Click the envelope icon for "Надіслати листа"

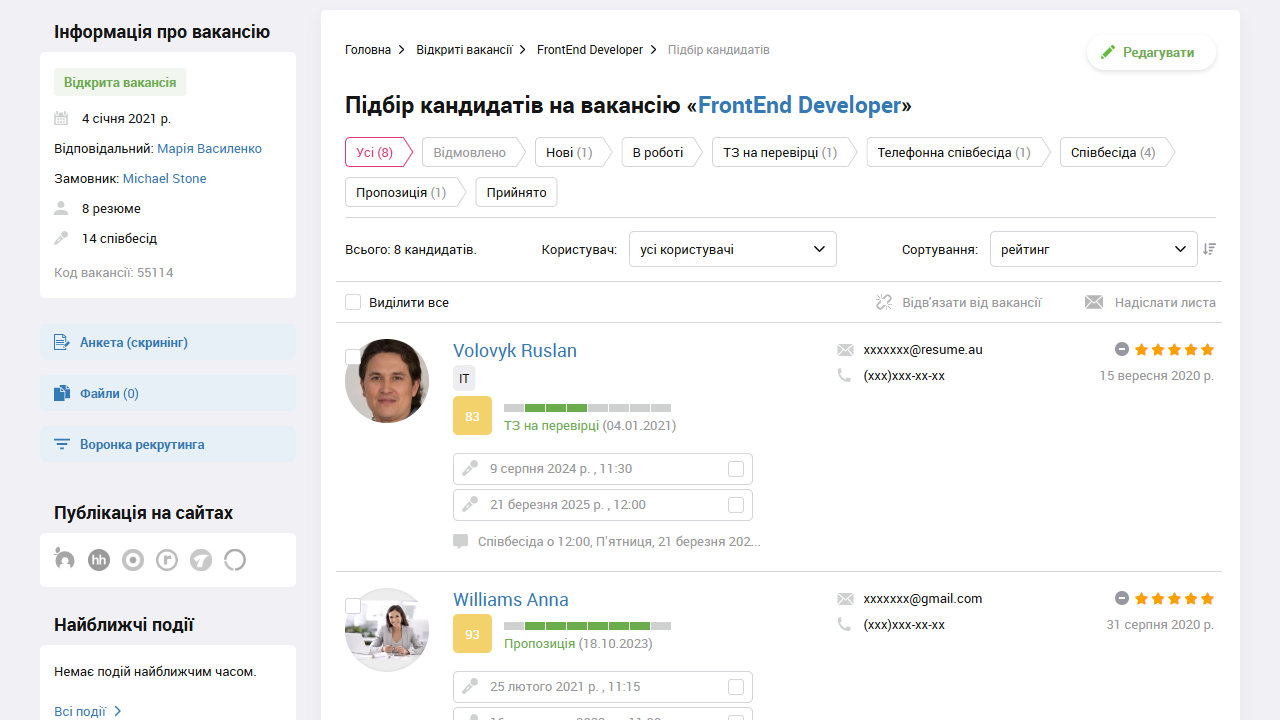point(1093,301)
